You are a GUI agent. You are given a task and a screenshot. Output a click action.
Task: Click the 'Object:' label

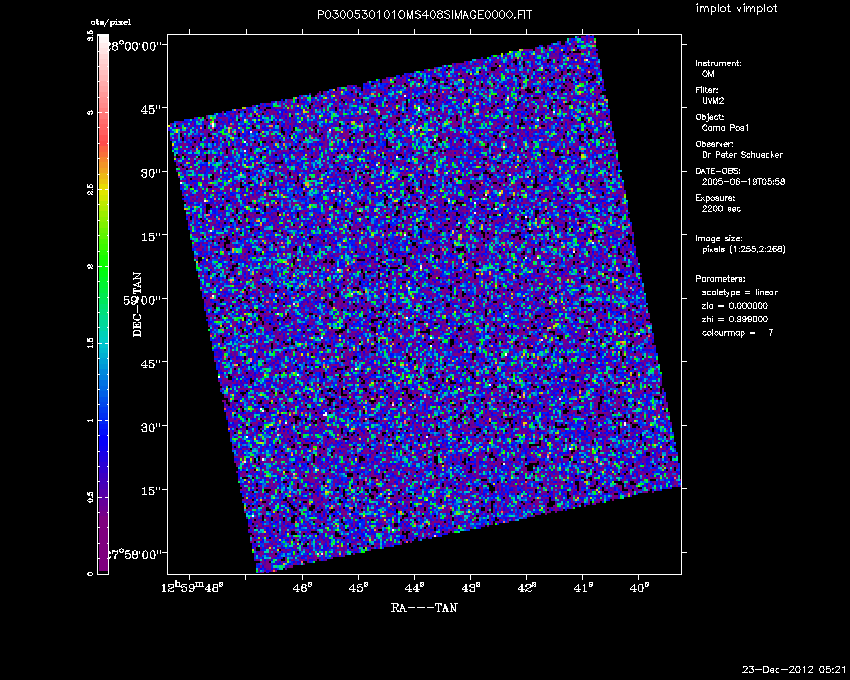click(x=710, y=117)
